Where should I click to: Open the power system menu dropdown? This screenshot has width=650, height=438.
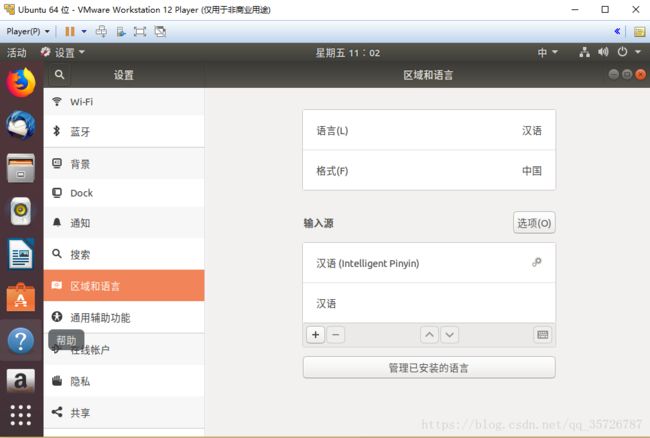(629, 52)
